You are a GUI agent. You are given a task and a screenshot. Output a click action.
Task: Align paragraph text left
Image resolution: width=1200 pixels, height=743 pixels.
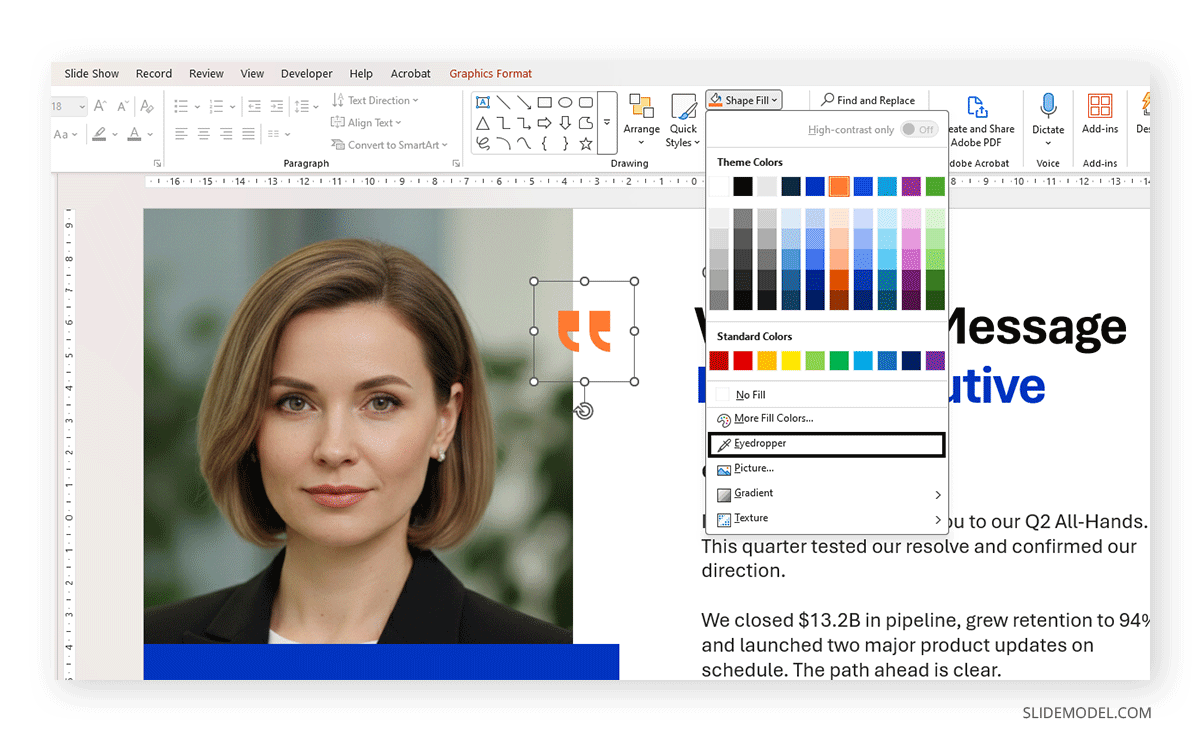tap(181, 134)
